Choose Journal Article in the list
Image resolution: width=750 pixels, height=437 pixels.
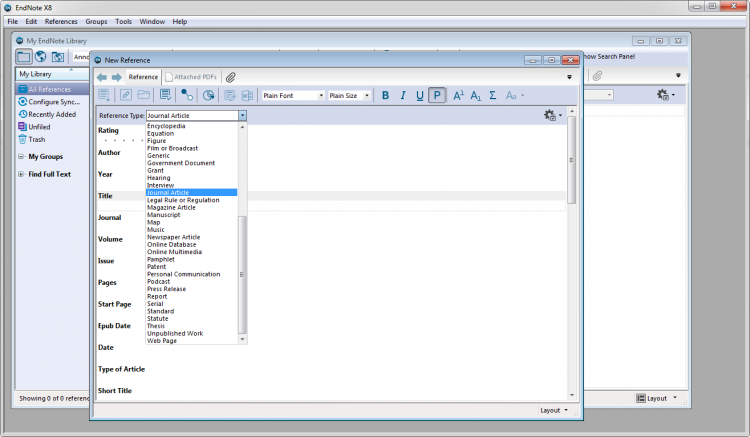pos(191,193)
